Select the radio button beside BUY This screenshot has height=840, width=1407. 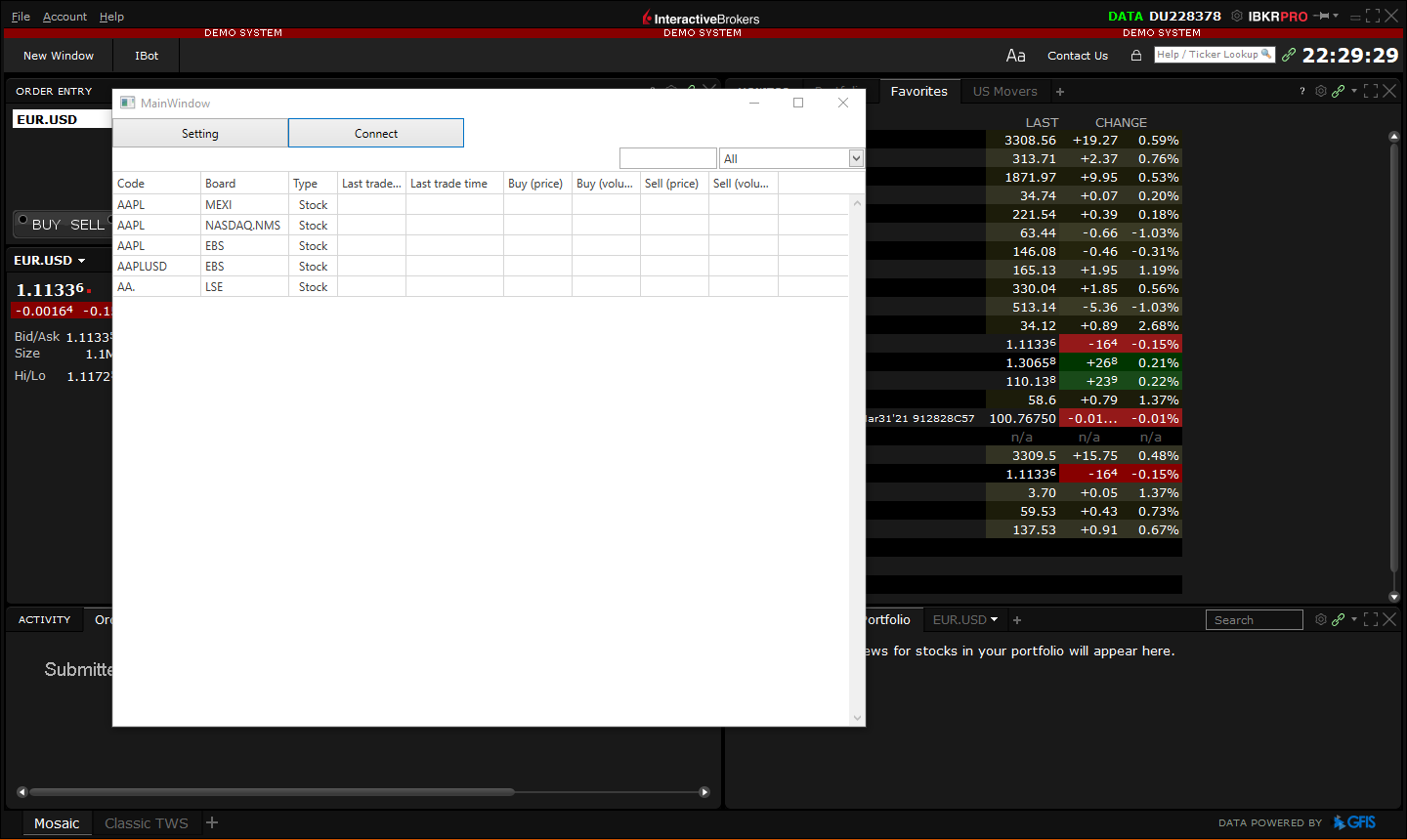pyautogui.click(x=22, y=220)
